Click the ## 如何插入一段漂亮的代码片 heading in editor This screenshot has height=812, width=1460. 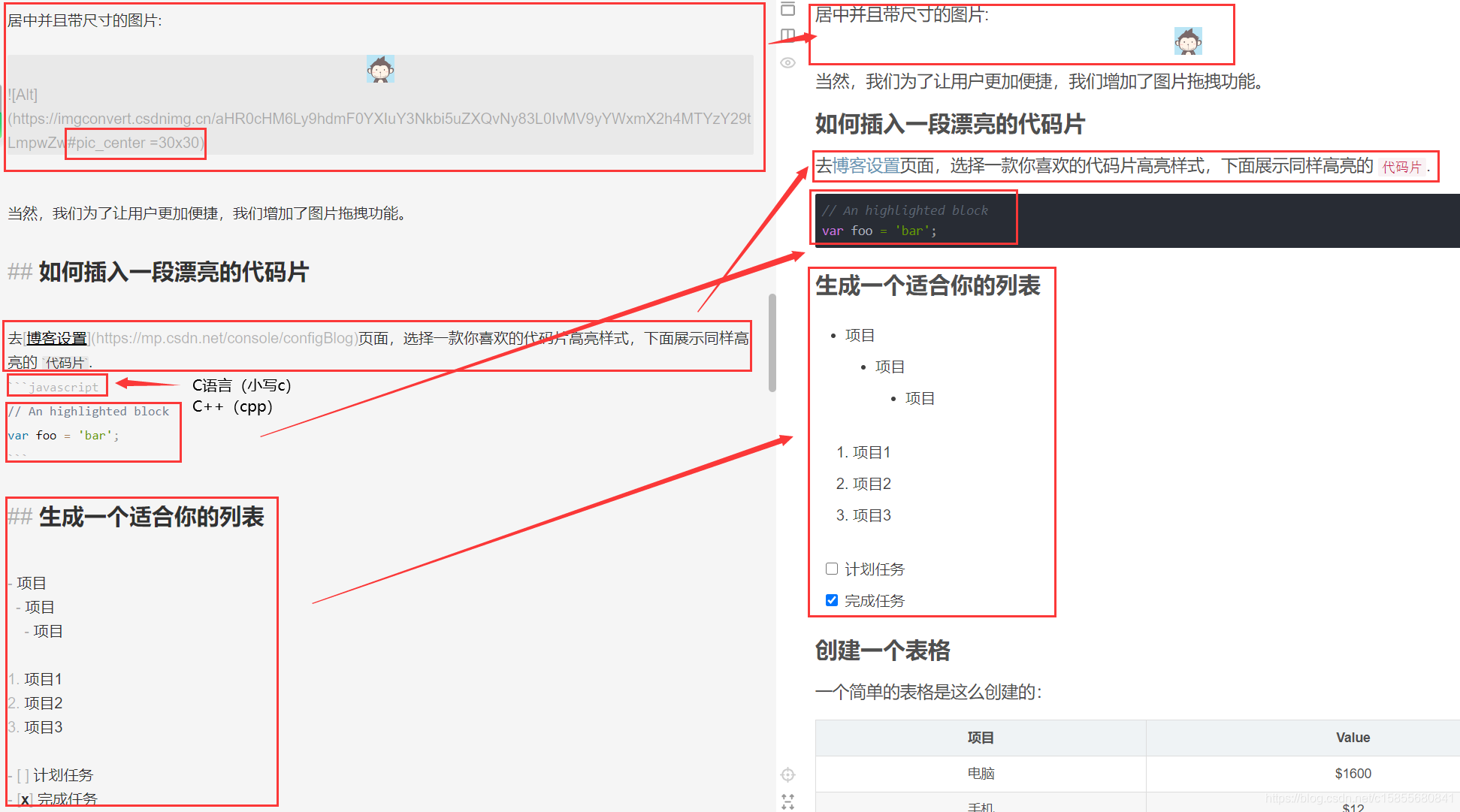(159, 272)
